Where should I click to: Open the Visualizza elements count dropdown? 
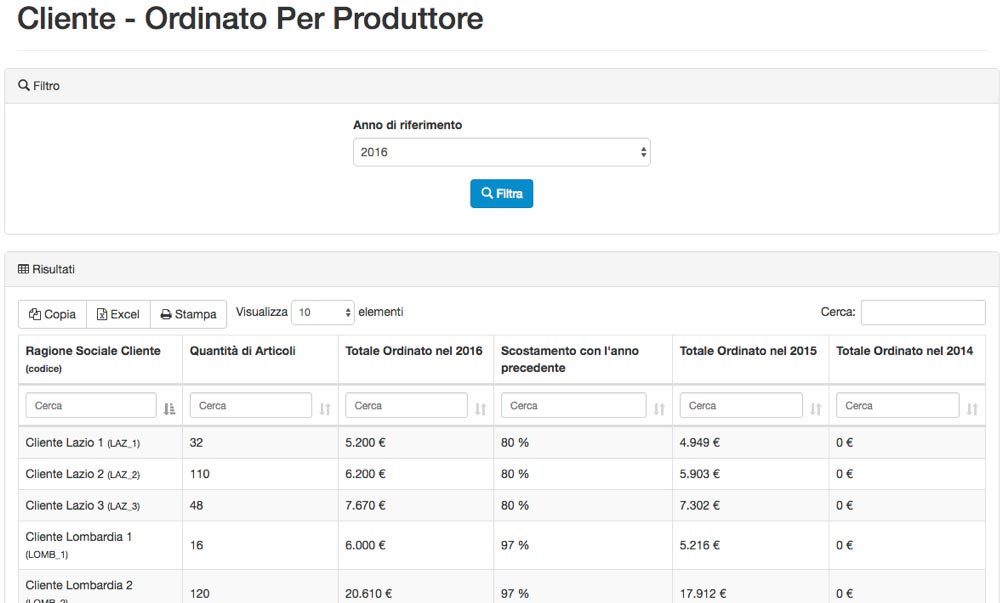tap(322, 313)
